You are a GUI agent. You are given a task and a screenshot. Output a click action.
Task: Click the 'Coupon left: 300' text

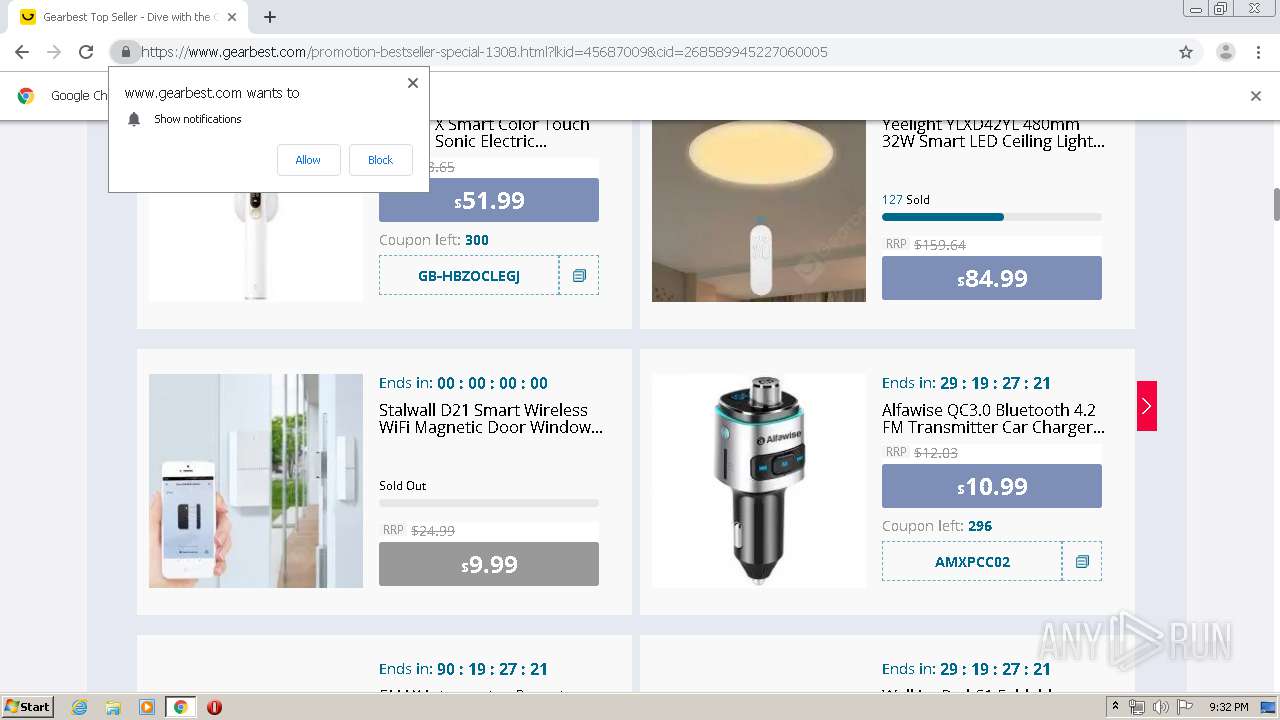click(x=434, y=240)
